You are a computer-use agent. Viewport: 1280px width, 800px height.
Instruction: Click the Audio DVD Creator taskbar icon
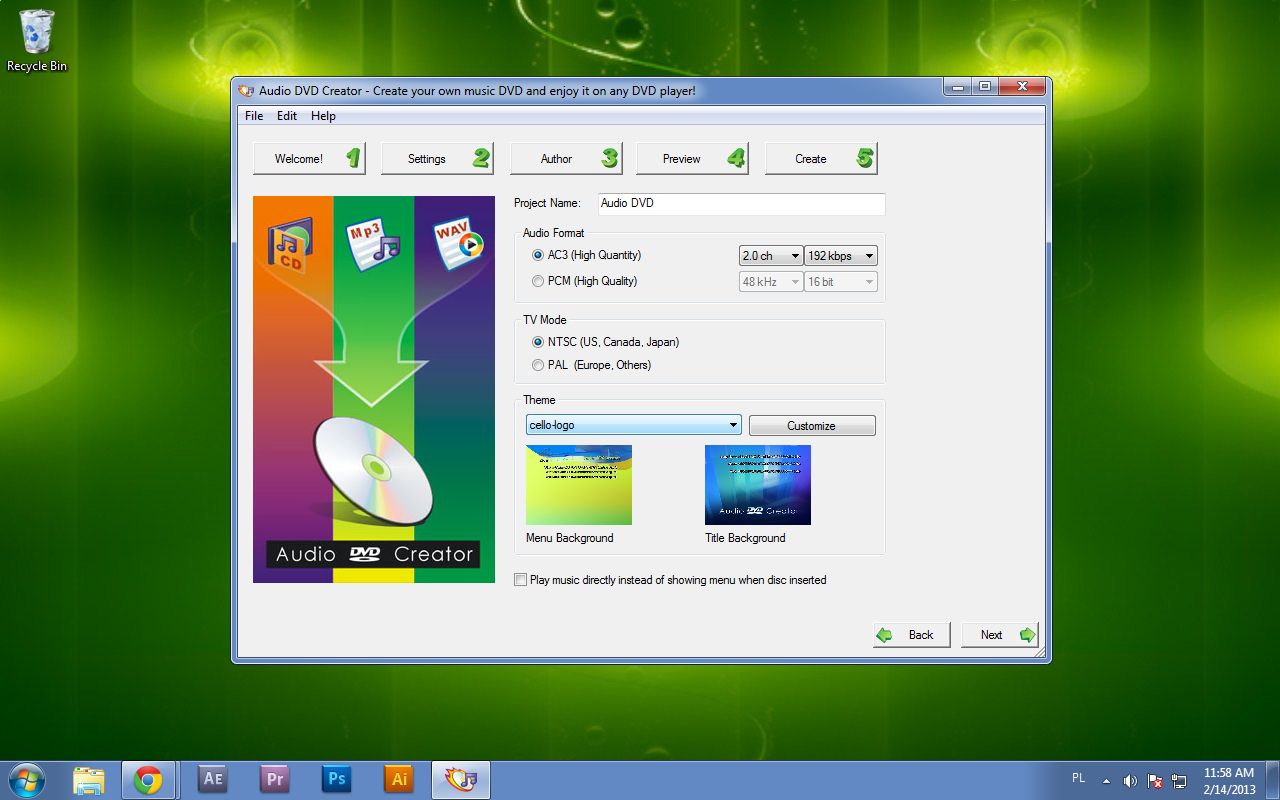click(460, 780)
